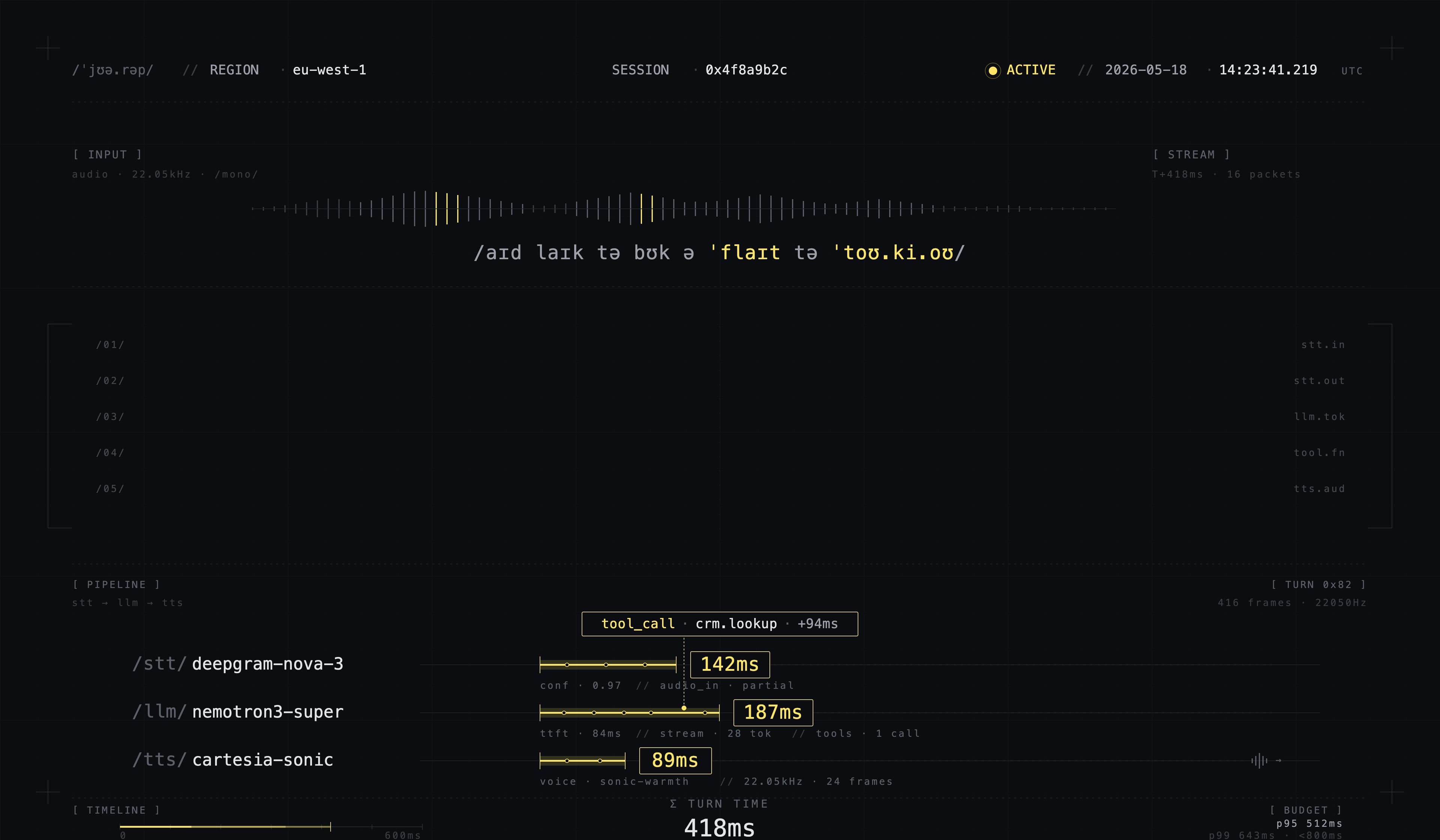The height and width of the screenshot is (840, 1440).
Task: Click the UTC label
Action: click(x=1352, y=71)
